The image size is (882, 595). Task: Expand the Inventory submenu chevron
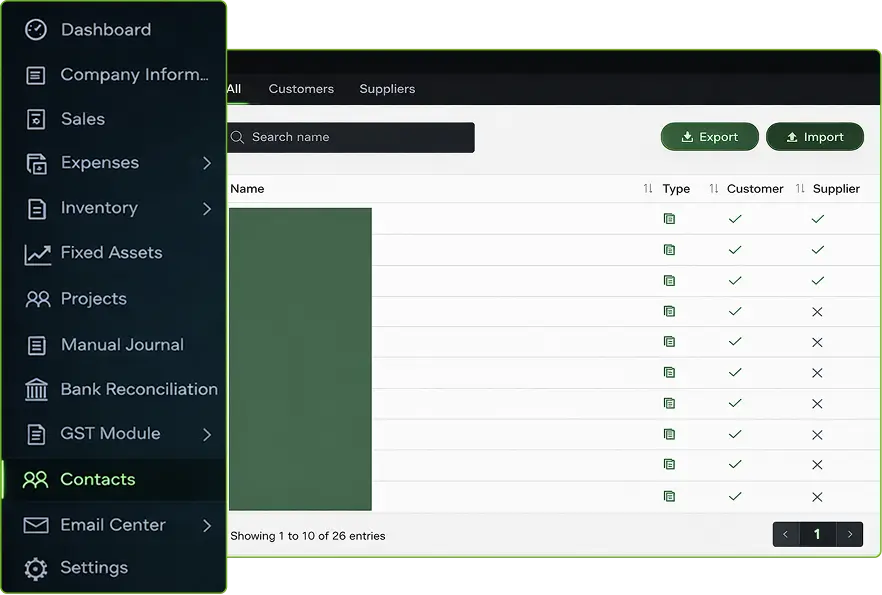(x=207, y=208)
